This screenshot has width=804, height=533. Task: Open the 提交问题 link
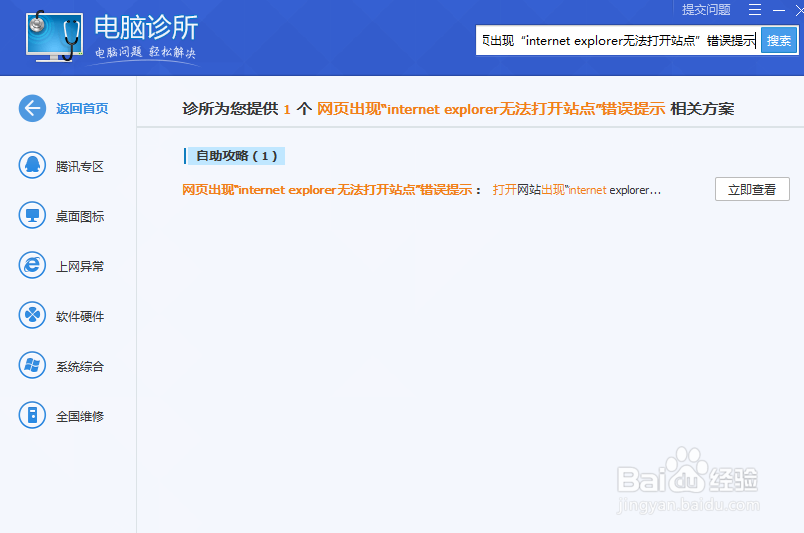[x=706, y=9]
